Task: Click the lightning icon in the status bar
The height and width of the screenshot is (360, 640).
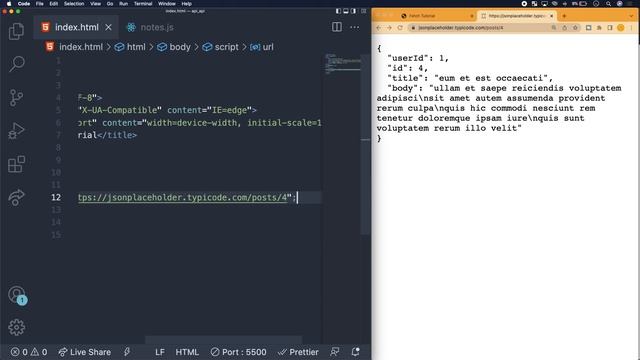Action: point(127,352)
